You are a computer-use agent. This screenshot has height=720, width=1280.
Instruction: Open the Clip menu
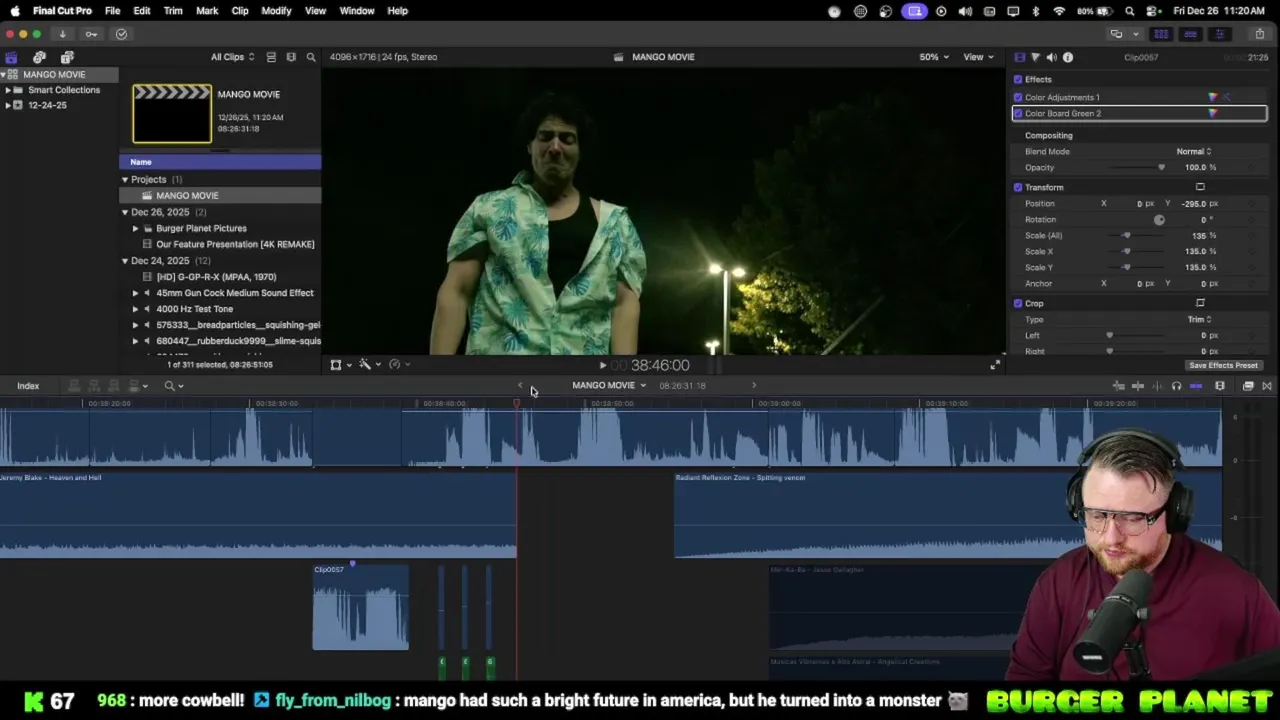240,11
